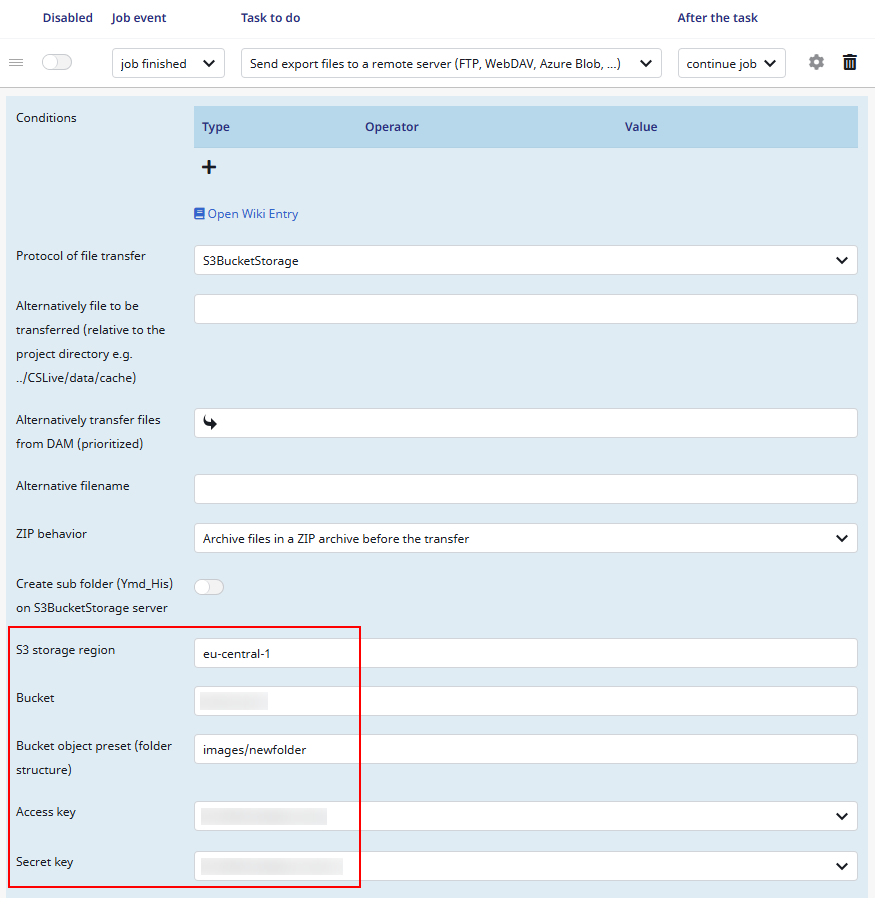Add a condition with the plus icon
The width and height of the screenshot is (875, 898).
click(x=209, y=167)
